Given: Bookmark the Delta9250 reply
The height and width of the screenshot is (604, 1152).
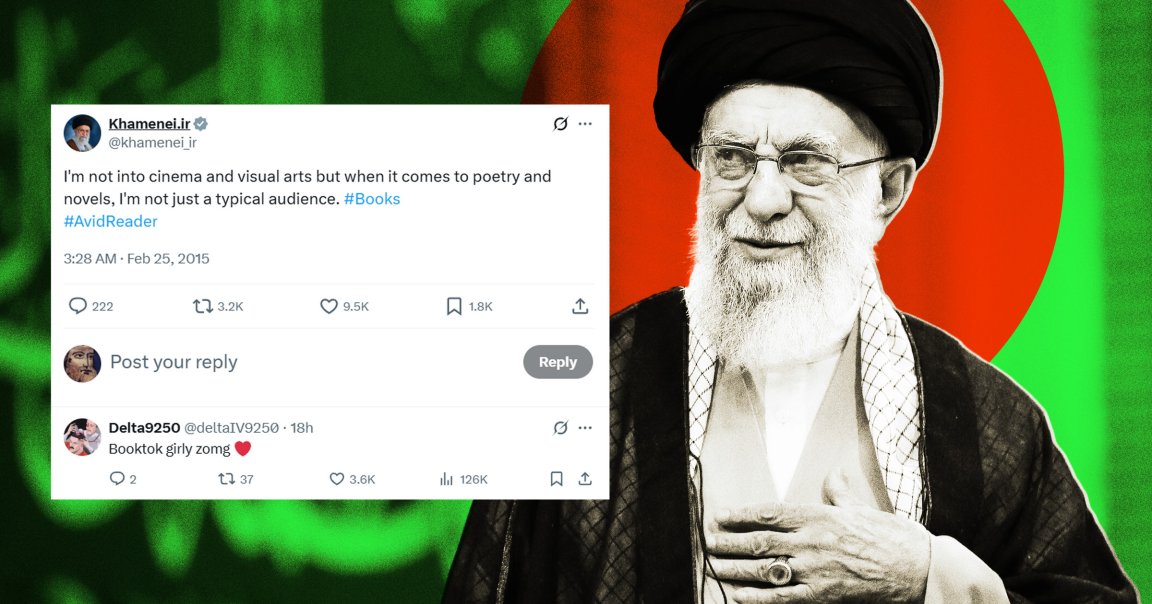Looking at the screenshot, I should tap(556, 479).
